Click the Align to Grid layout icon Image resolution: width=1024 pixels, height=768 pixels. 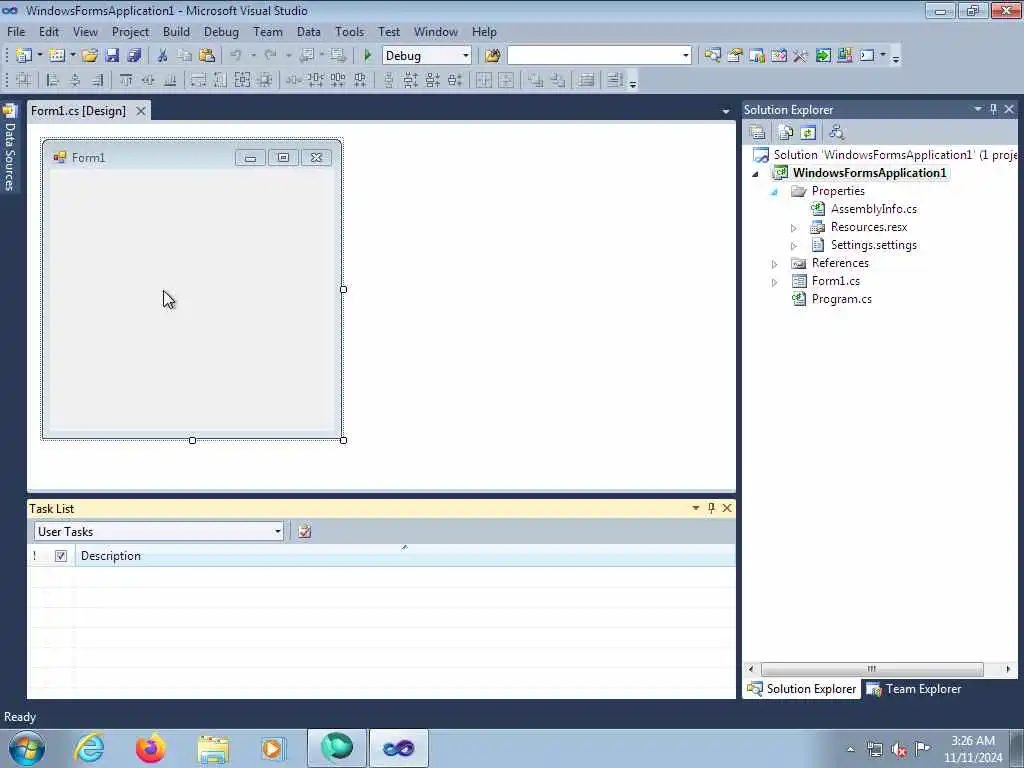pos(24,80)
